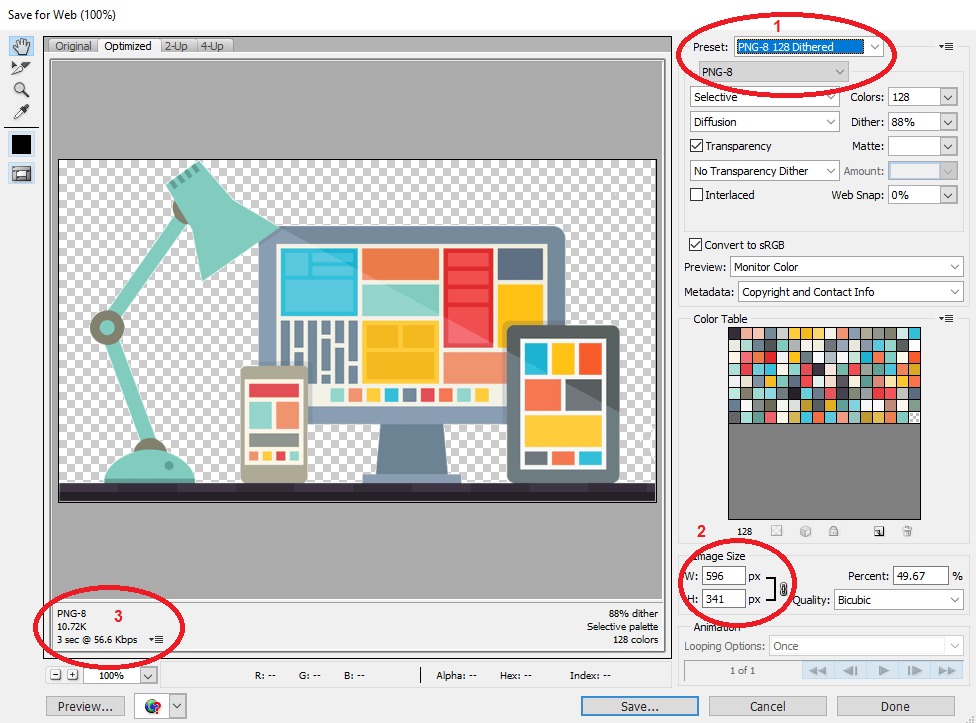This screenshot has height=723, width=976.
Task: Open the optimize panel flyout menu icon
Action: pos(946,47)
